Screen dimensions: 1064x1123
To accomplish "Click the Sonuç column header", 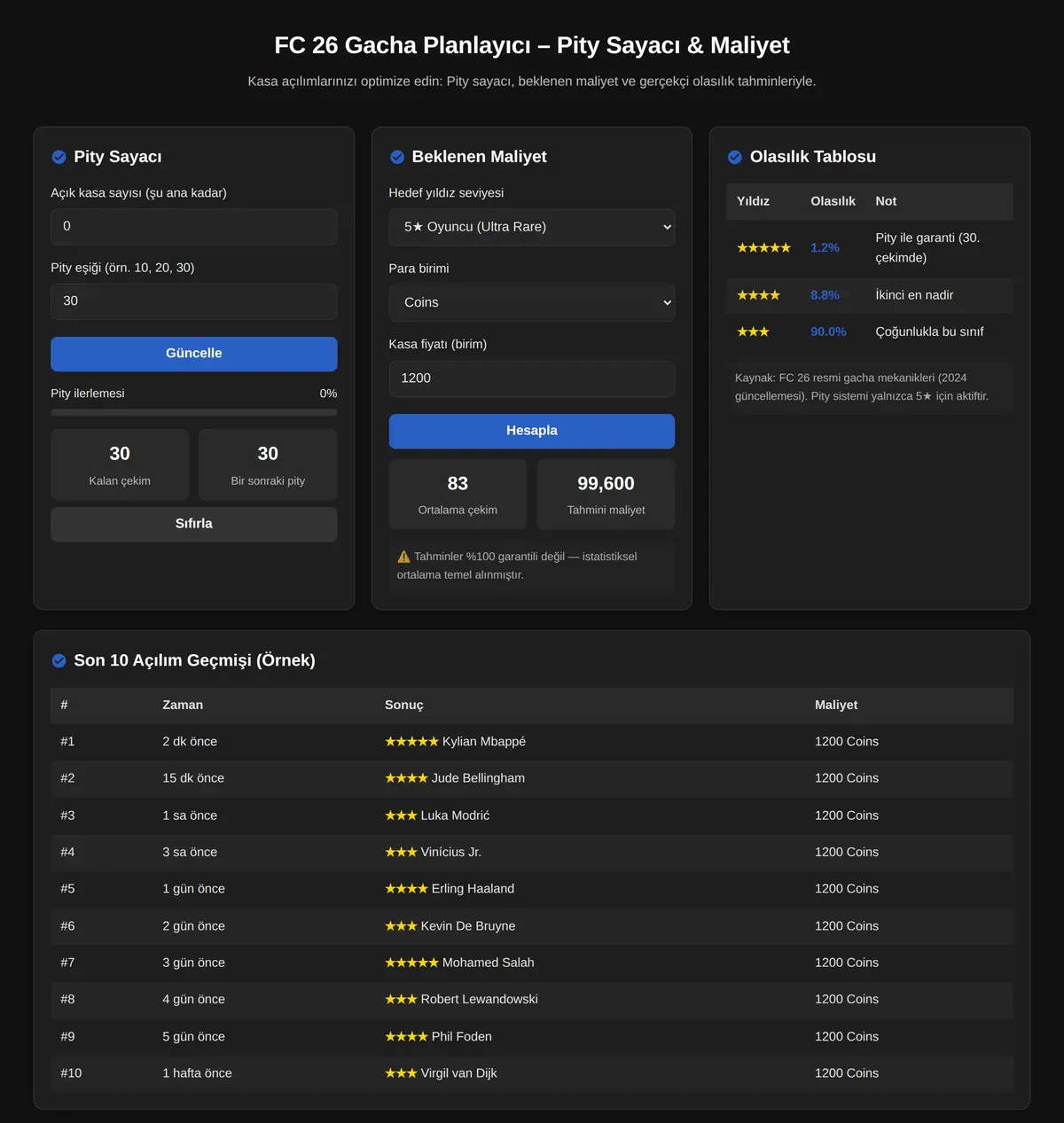I will (404, 706).
